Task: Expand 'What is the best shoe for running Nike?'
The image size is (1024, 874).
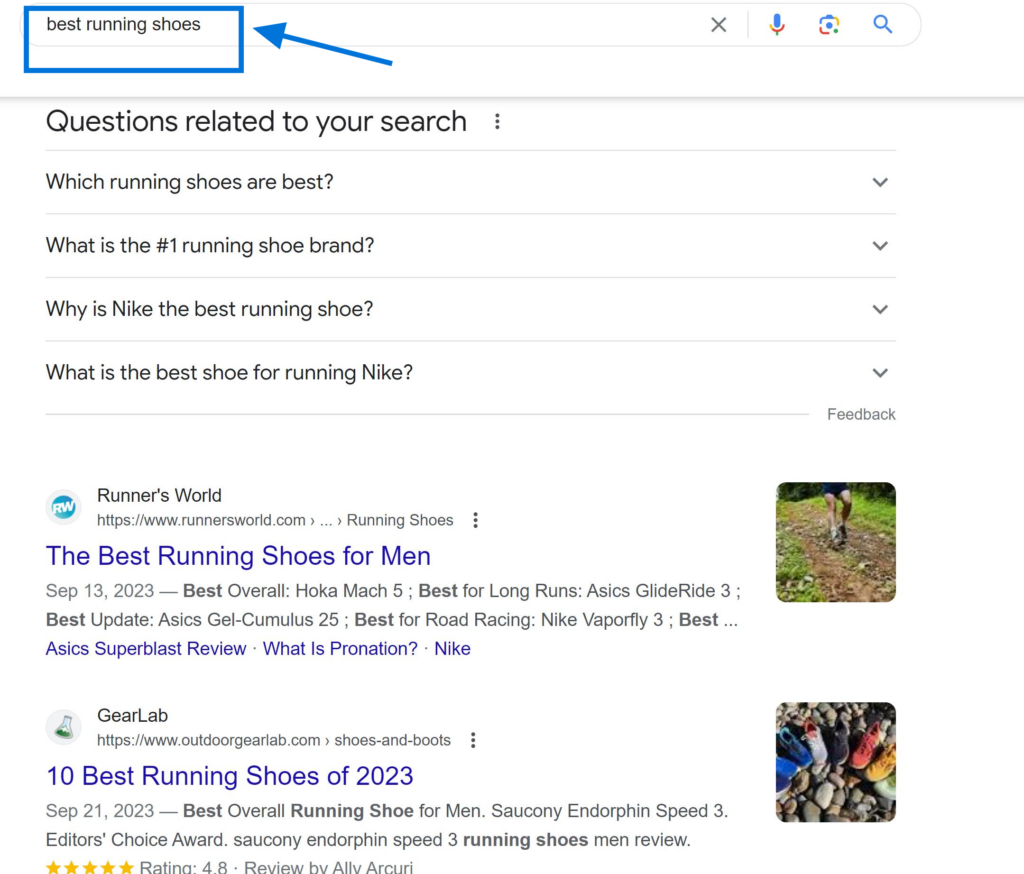Action: coord(880,372)
